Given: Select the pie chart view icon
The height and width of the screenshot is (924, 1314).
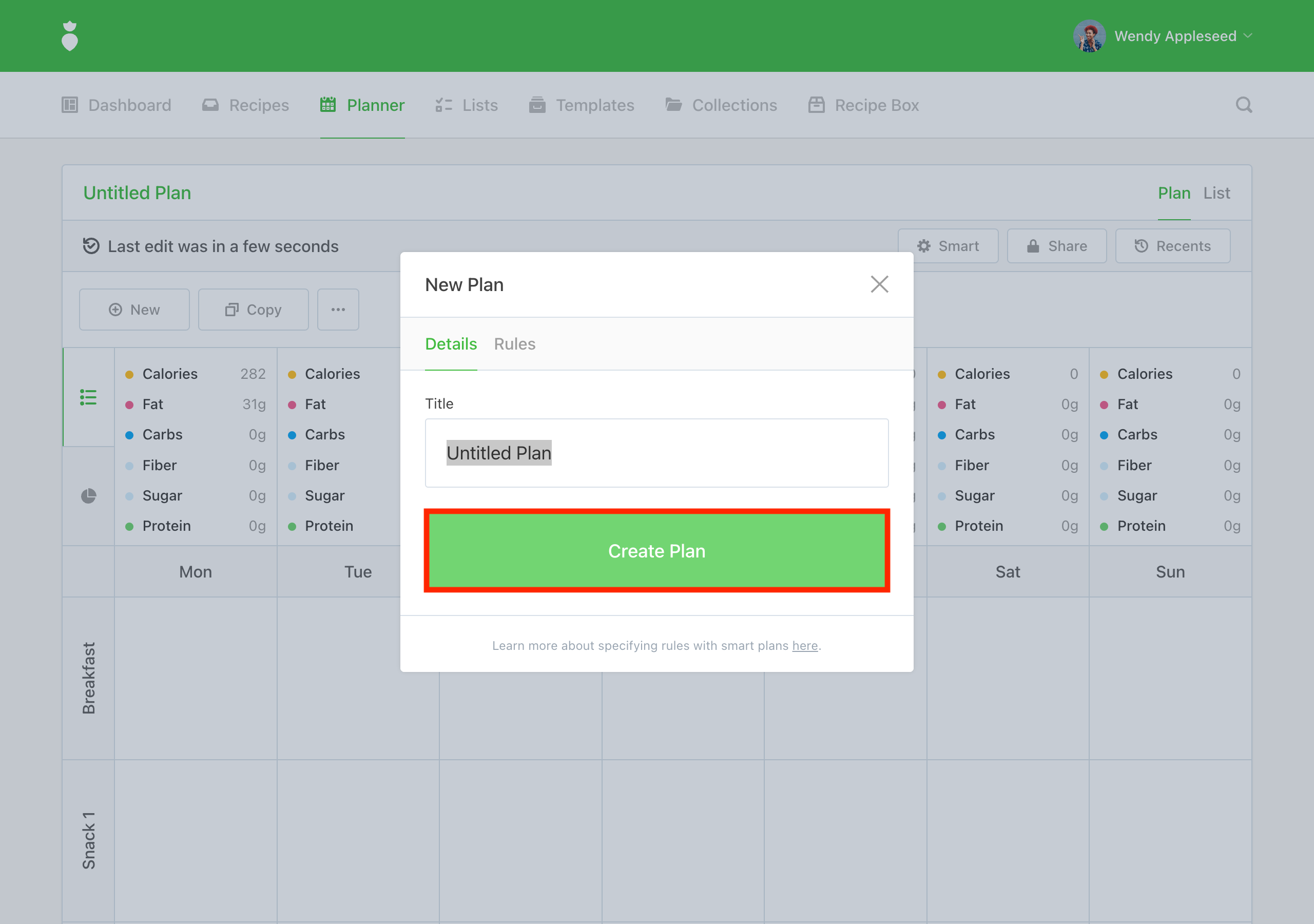Looking at the screenshot, I should pyautogui.click(x=88, y=496).
